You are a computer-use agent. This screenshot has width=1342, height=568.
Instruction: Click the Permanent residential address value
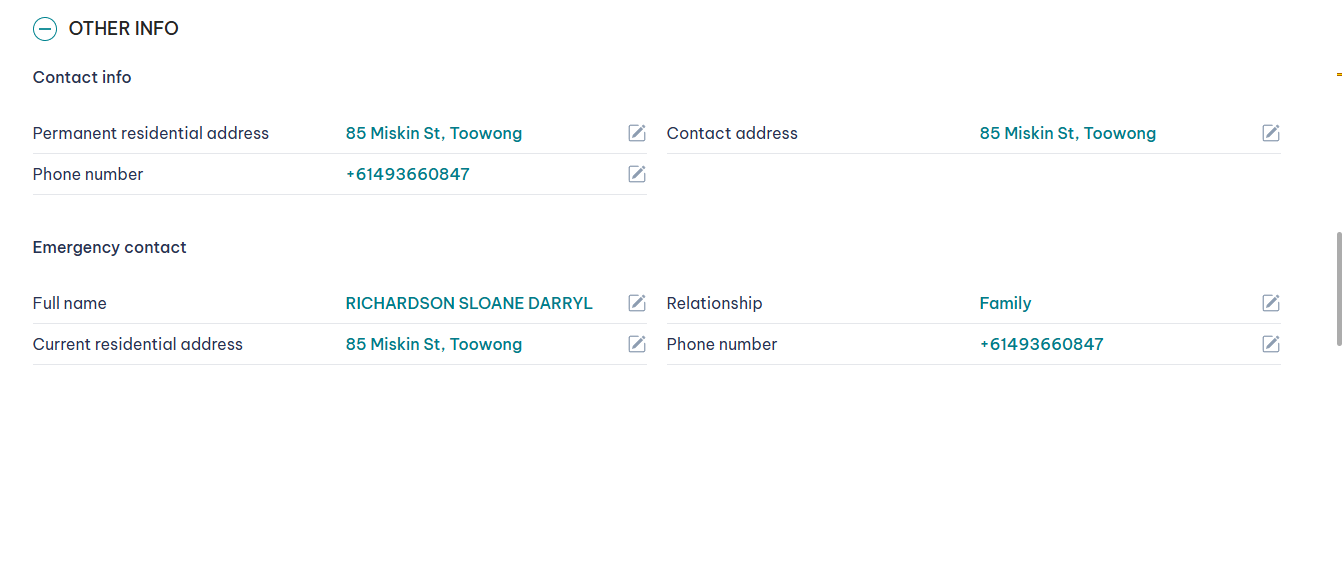[433, 133]
